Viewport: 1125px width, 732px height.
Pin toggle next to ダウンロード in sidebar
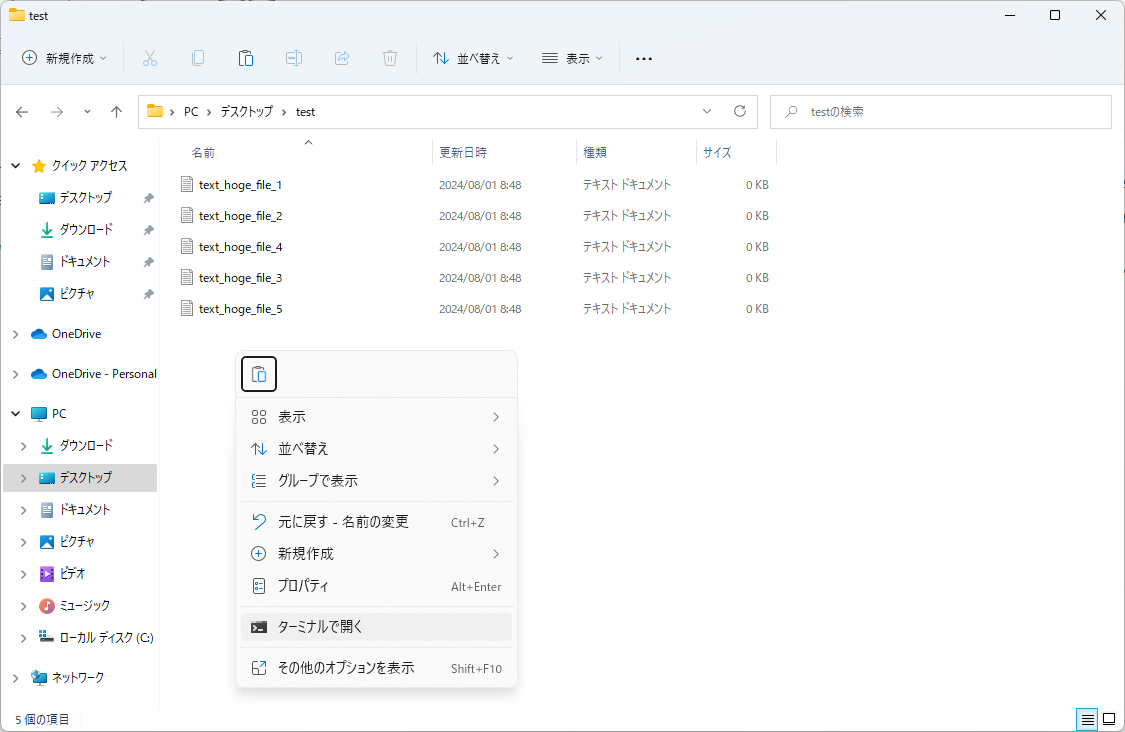click(x=147, y=229)
